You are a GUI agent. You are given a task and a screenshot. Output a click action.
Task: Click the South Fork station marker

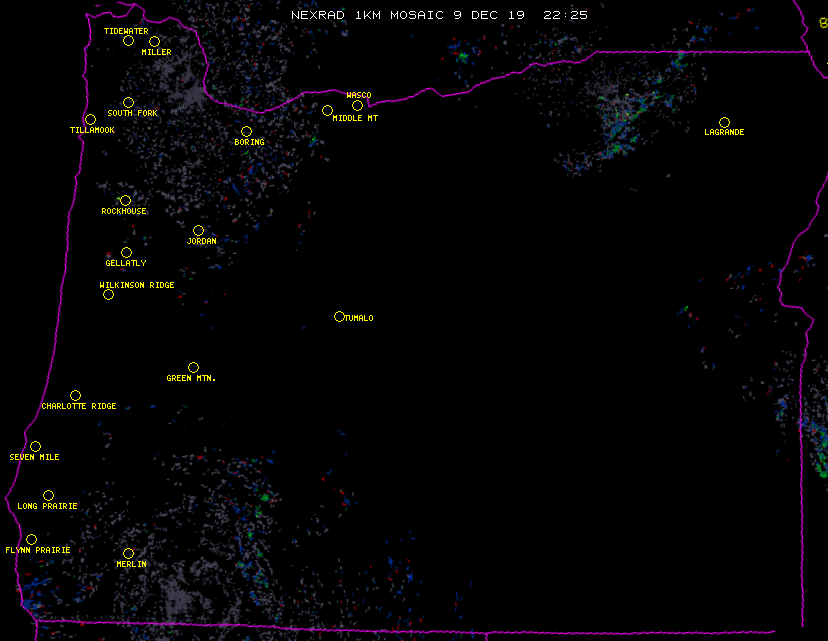pyautogui.click(x=128, y=102)
